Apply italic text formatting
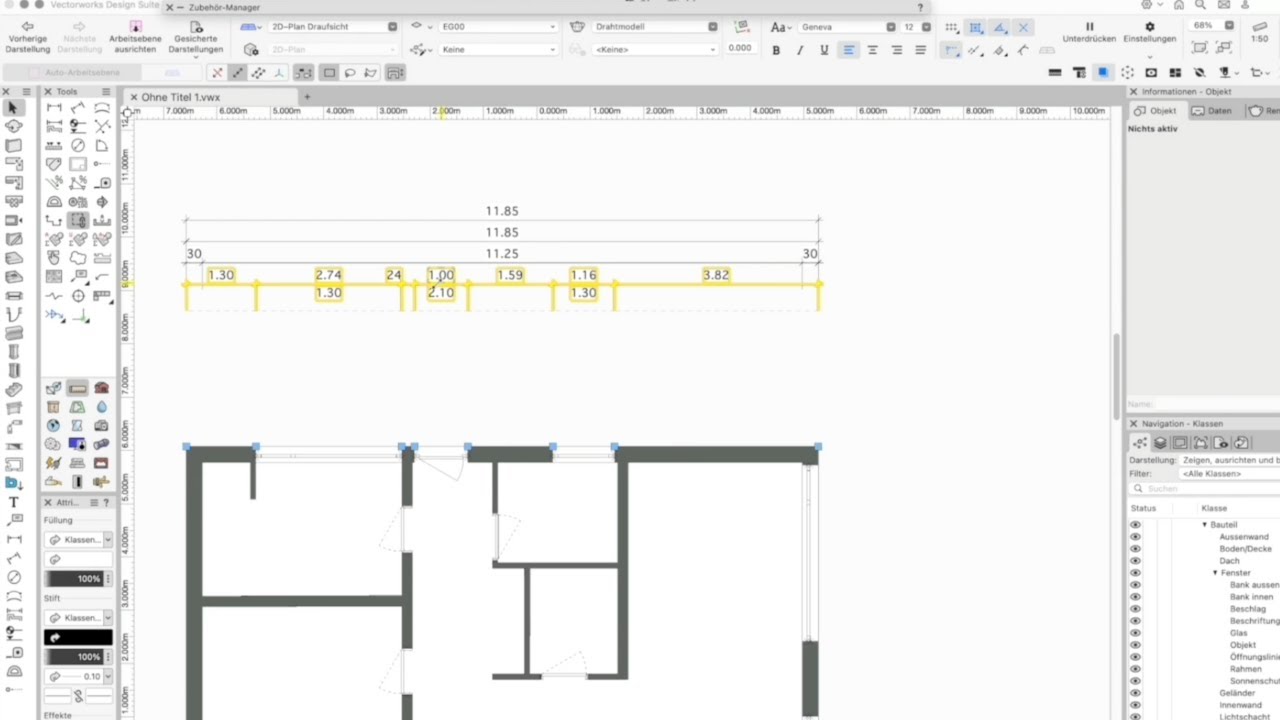 click(x=800, y=50)
